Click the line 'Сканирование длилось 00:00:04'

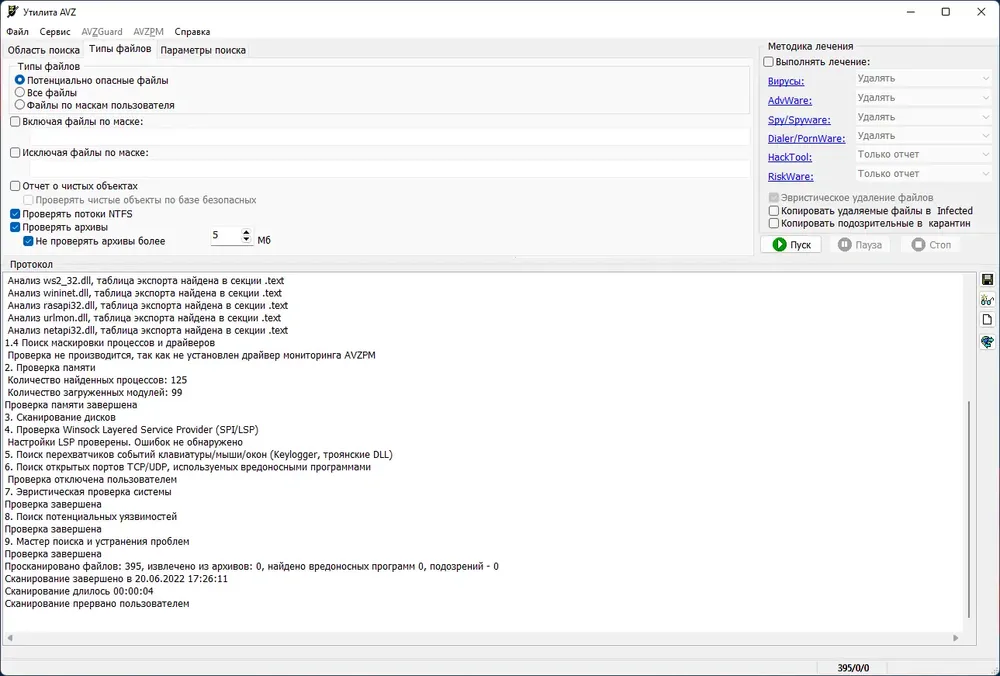pyautogui.click(x=79, y=591)
